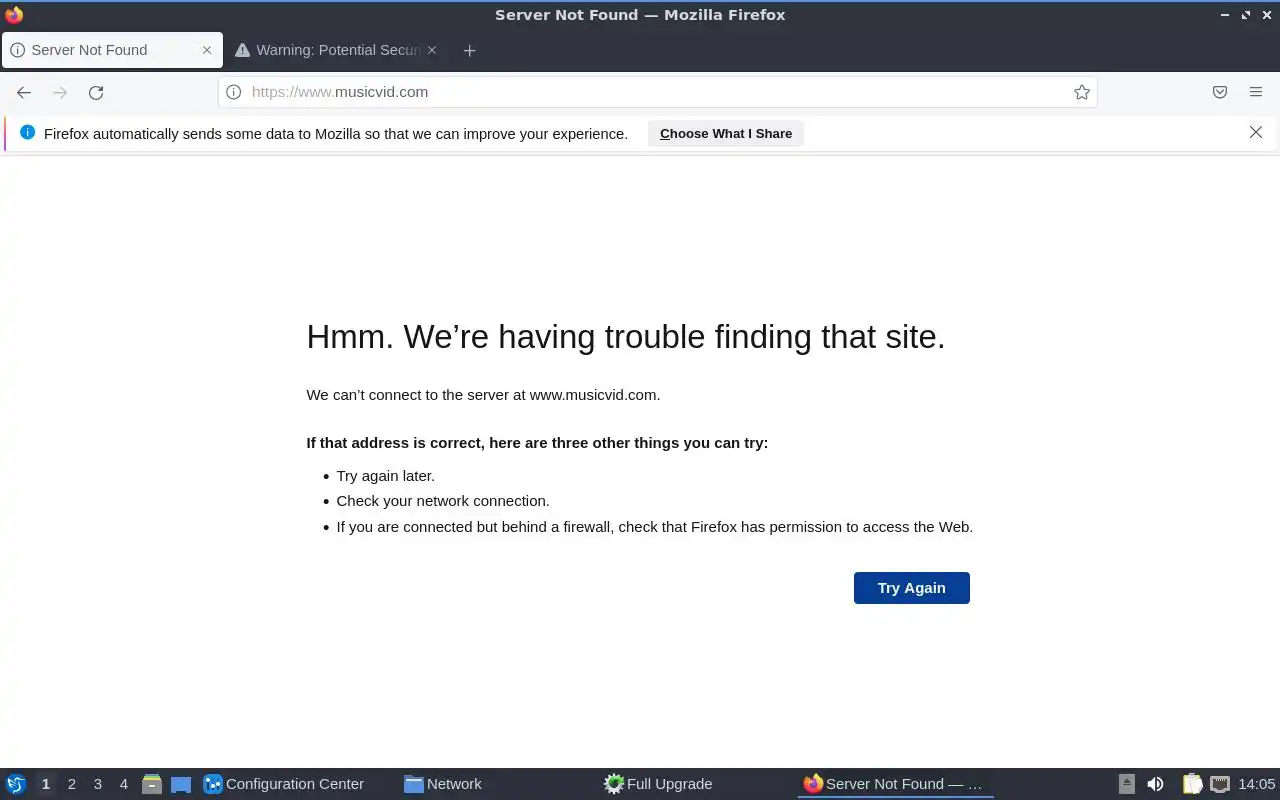Click the Try Again button
The width and height of the screenshot is (1280, 800).
point(911,588)
